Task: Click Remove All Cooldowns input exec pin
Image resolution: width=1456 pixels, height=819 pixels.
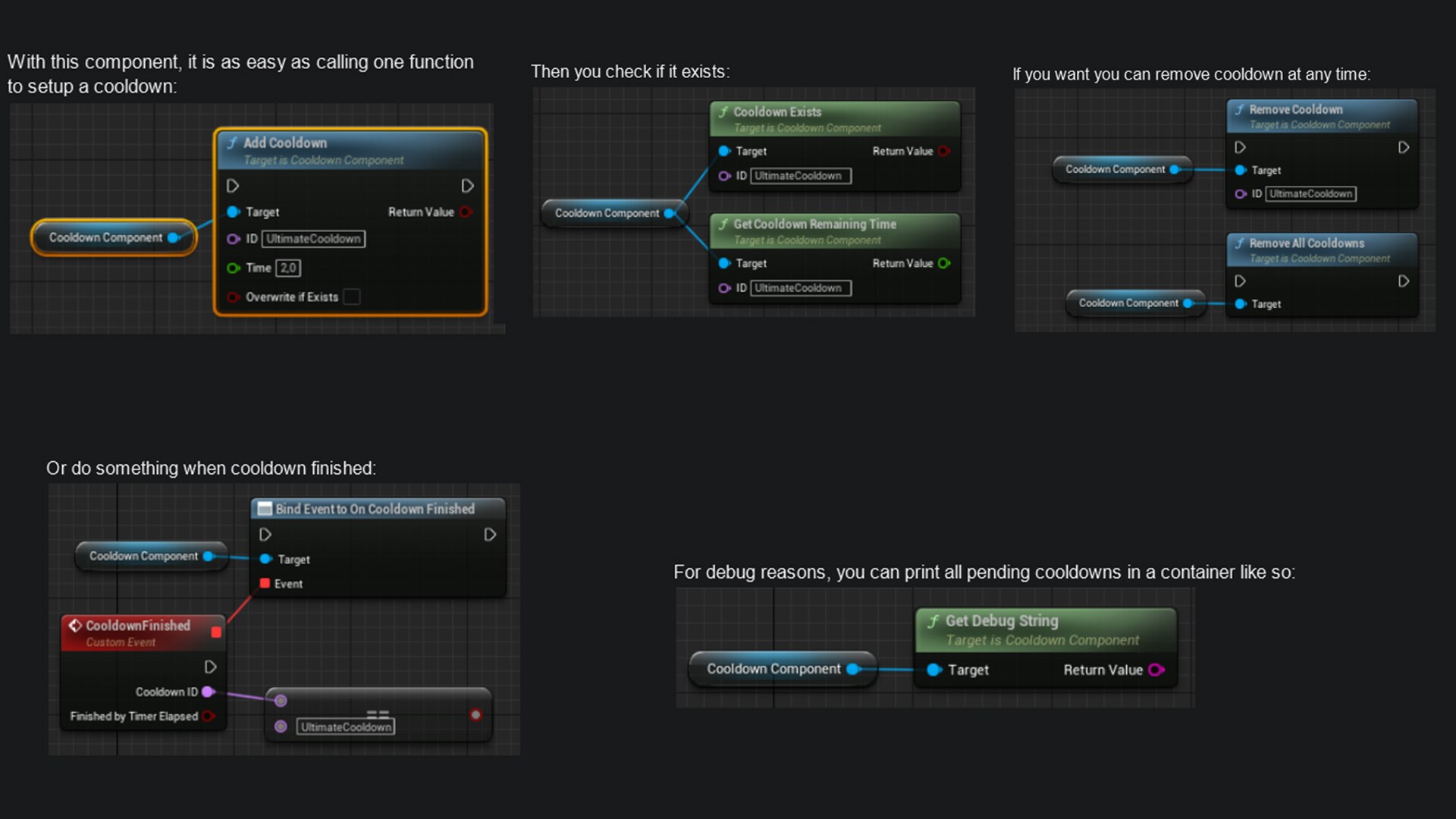Action: coord(1240,281)
